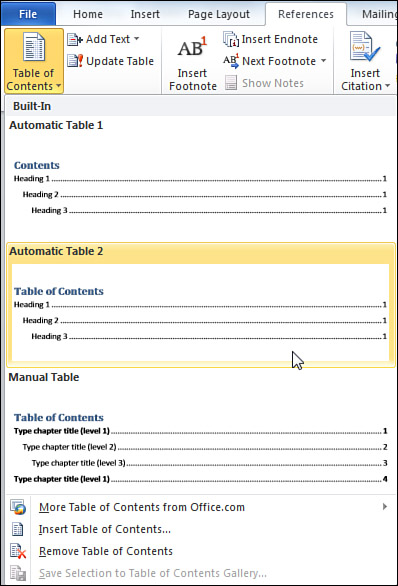Click the Add Text icon
The width and height of the screenshot is (398, 586).
[75, 39]
